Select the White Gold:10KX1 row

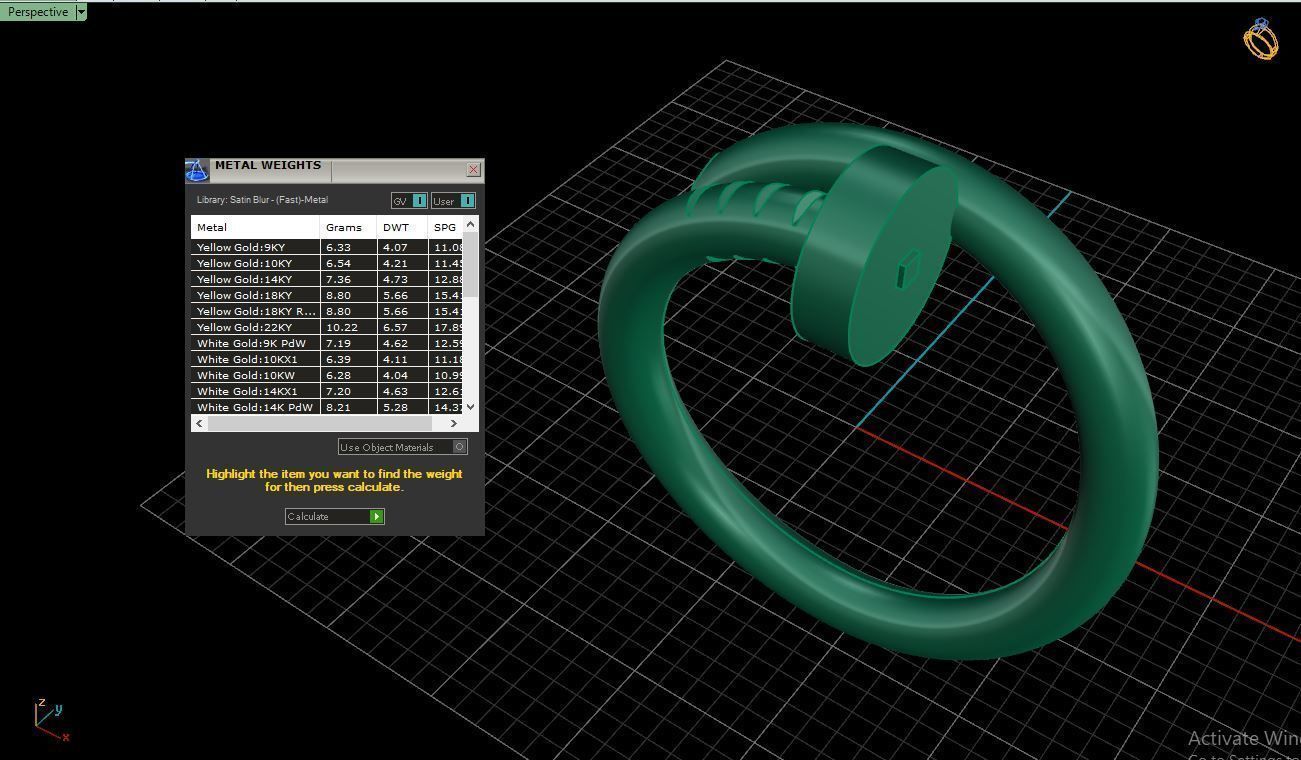click(328, 359)
